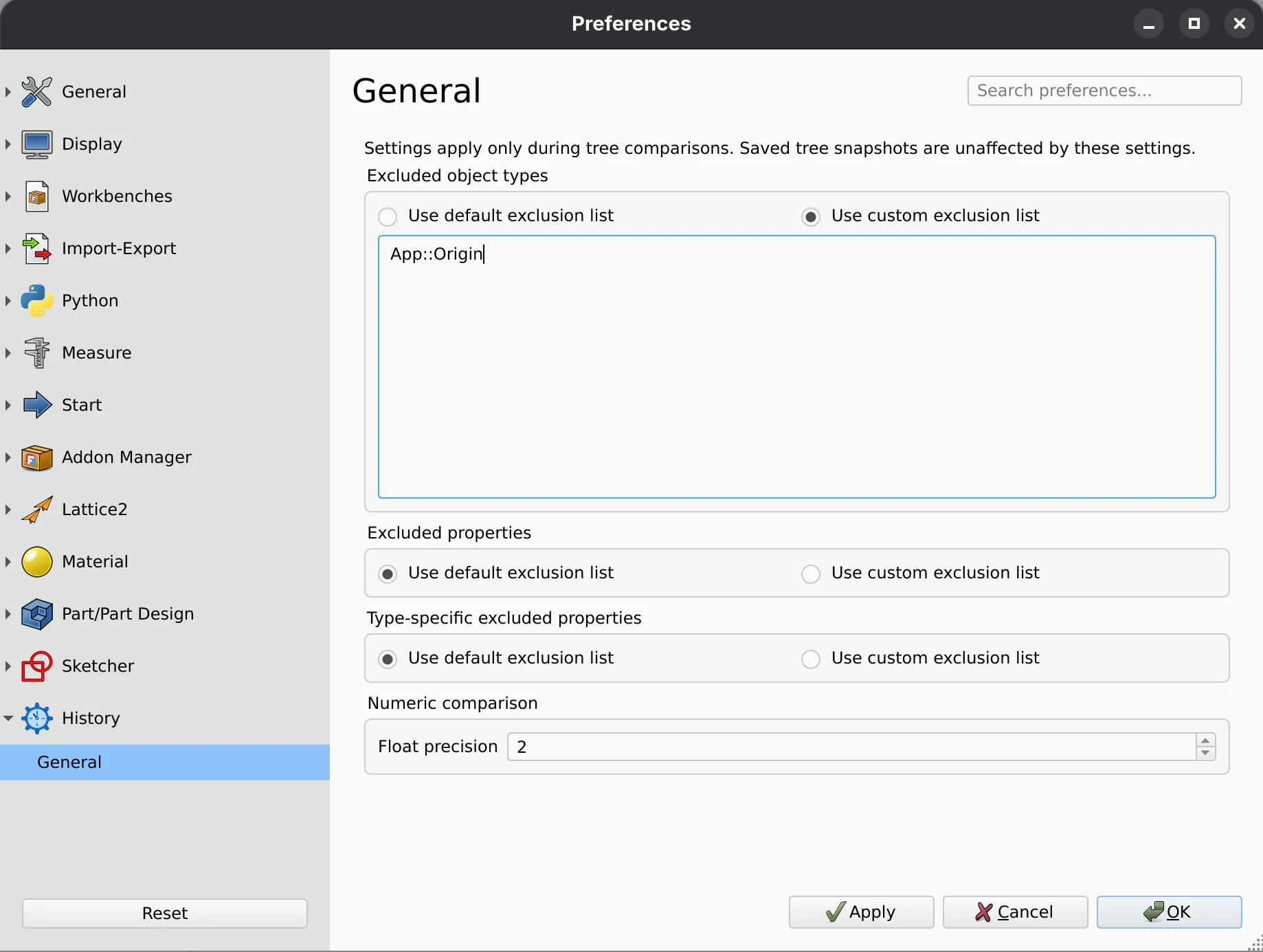Expand the Python category arrow

(8, 300)
